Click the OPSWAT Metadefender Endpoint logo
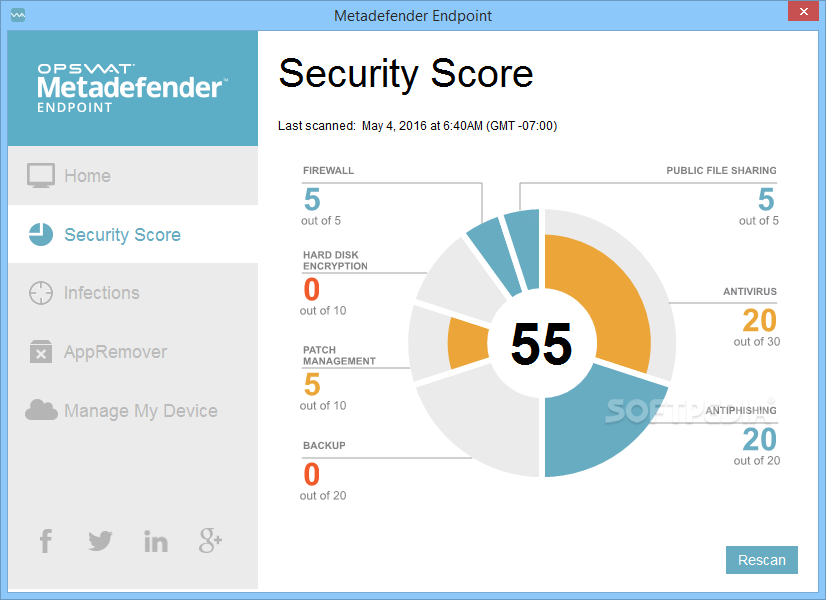Viewport: 826px width, 600px height. (130, 88)
